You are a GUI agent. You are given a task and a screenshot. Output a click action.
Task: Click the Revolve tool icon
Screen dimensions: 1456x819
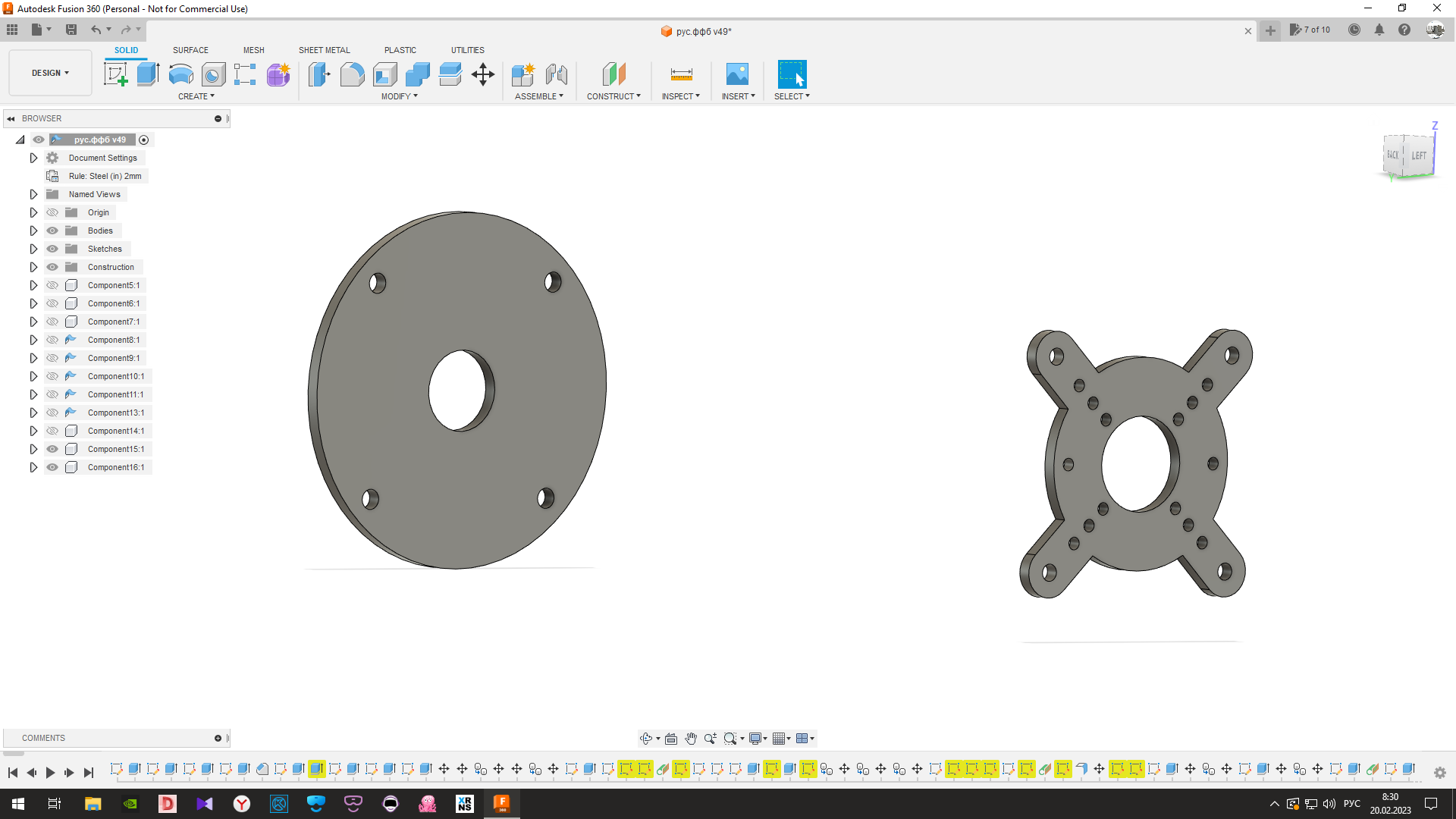pyautogui.click(x=180, y=74)
